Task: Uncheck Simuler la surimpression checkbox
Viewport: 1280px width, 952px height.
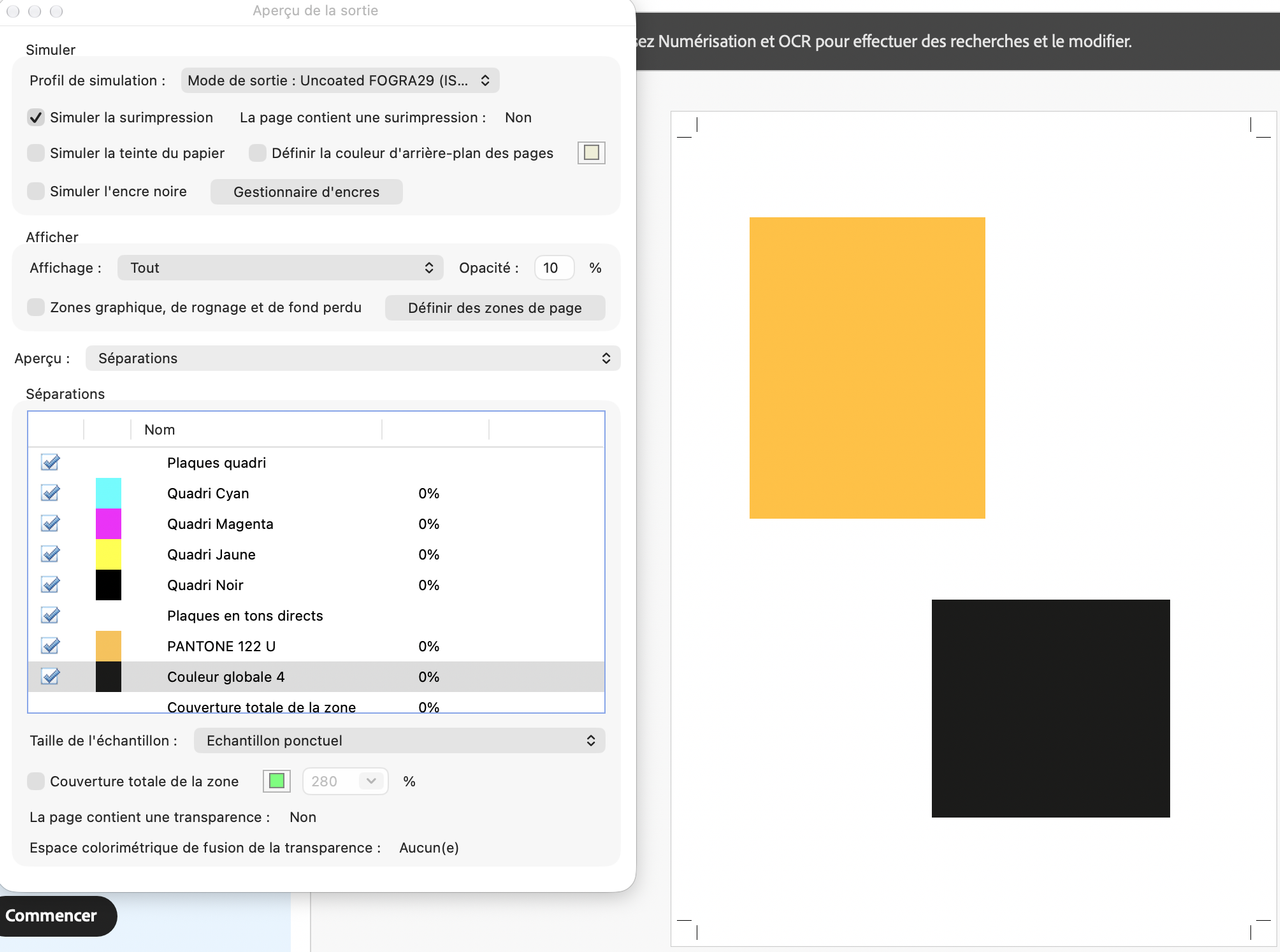Action: click(x=36, y=117)
